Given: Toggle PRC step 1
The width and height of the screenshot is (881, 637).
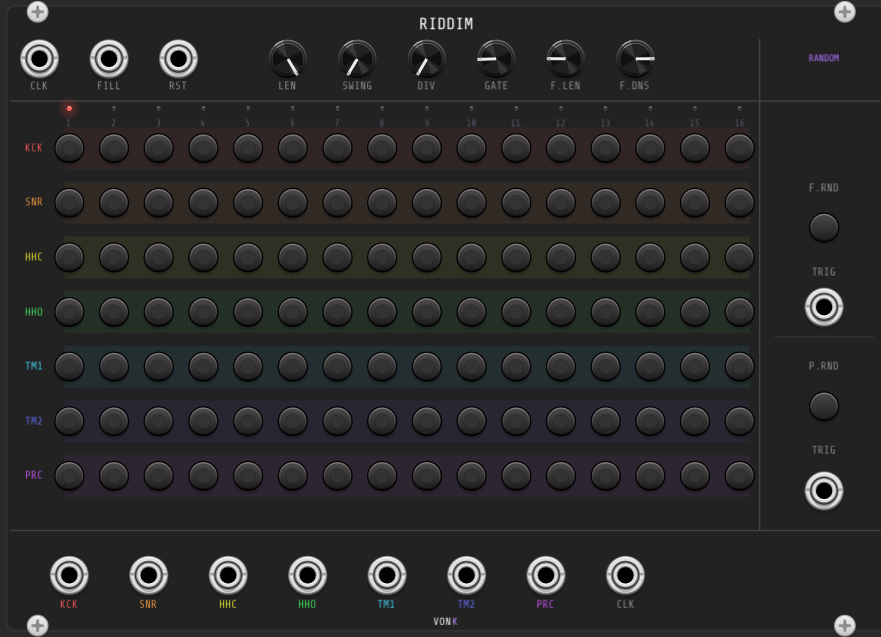Looking at the screenshot, I should 69,475.
